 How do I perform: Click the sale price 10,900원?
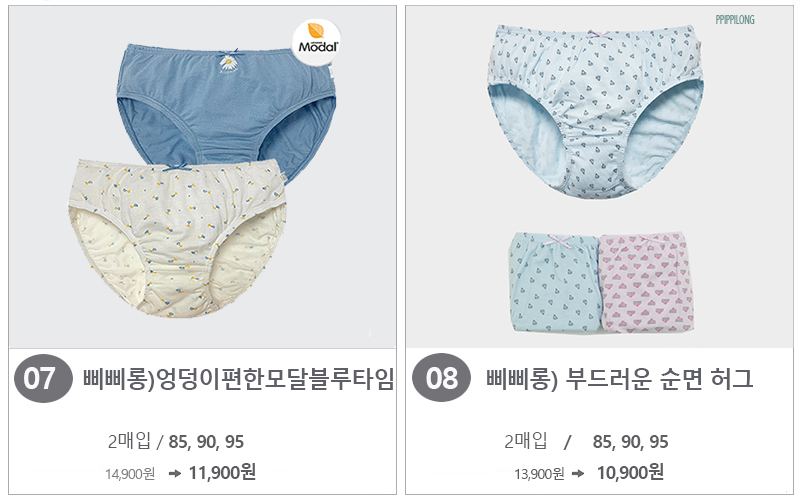[630, 472]
